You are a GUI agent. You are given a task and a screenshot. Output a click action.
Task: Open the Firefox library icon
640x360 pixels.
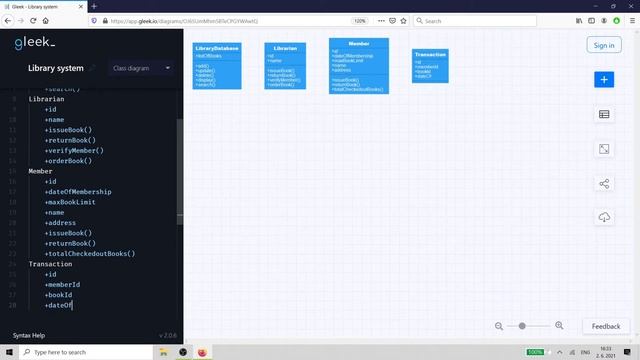click(579, 21)
